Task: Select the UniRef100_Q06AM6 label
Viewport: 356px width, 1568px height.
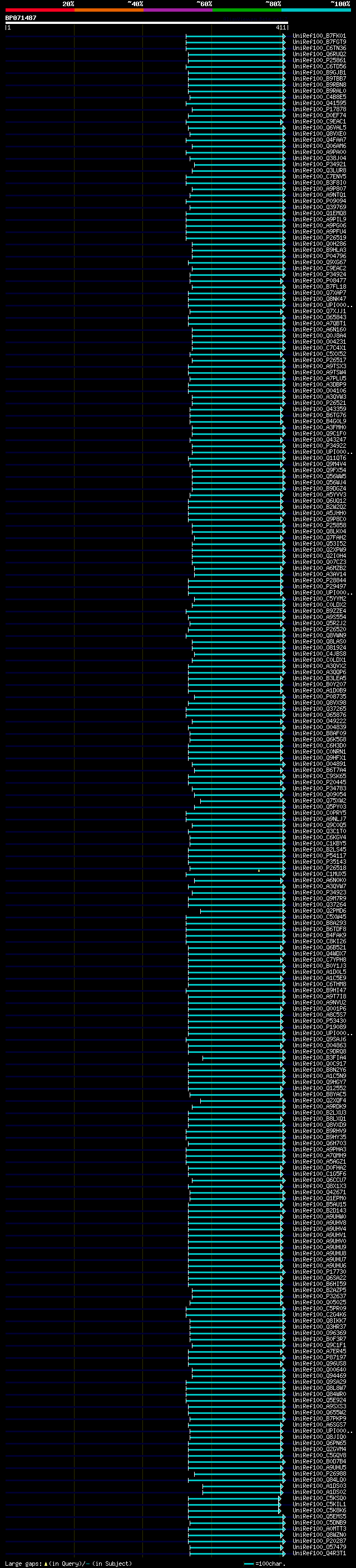Action: [x=319, y=146]
